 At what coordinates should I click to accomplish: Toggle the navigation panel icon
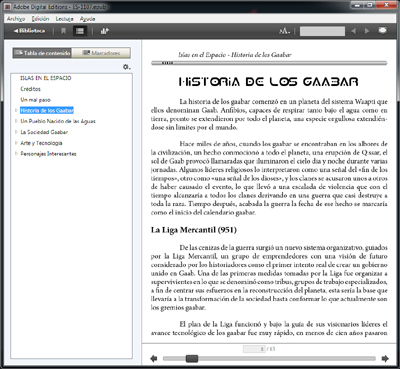(x=80, y=31)
